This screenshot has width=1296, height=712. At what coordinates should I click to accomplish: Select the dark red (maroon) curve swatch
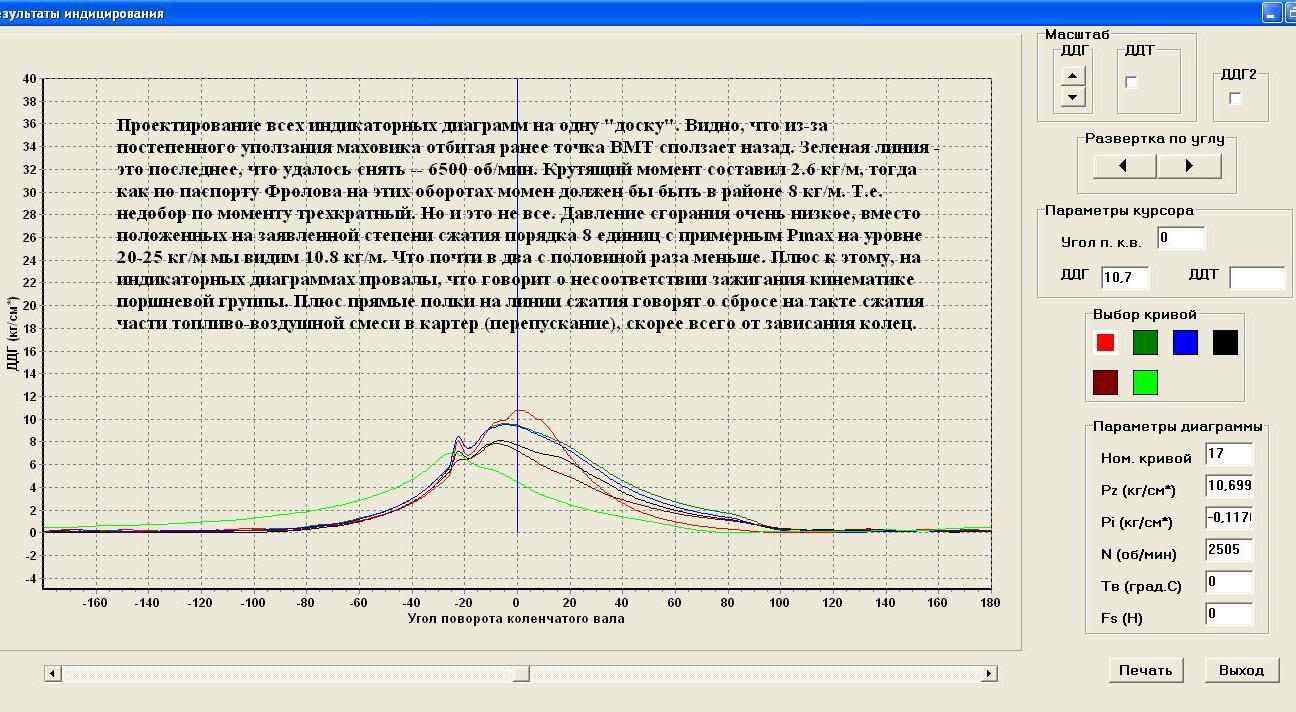point(1105,382)
